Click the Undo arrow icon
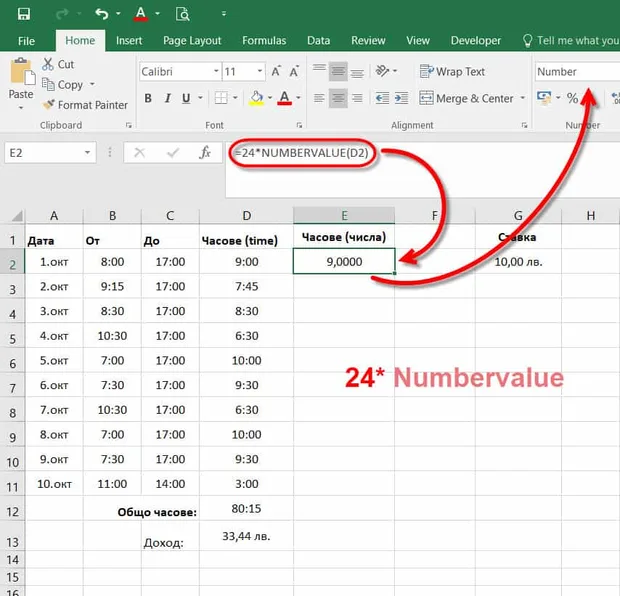This screenshot has height=596, width=620. click(x=102, y=14)
